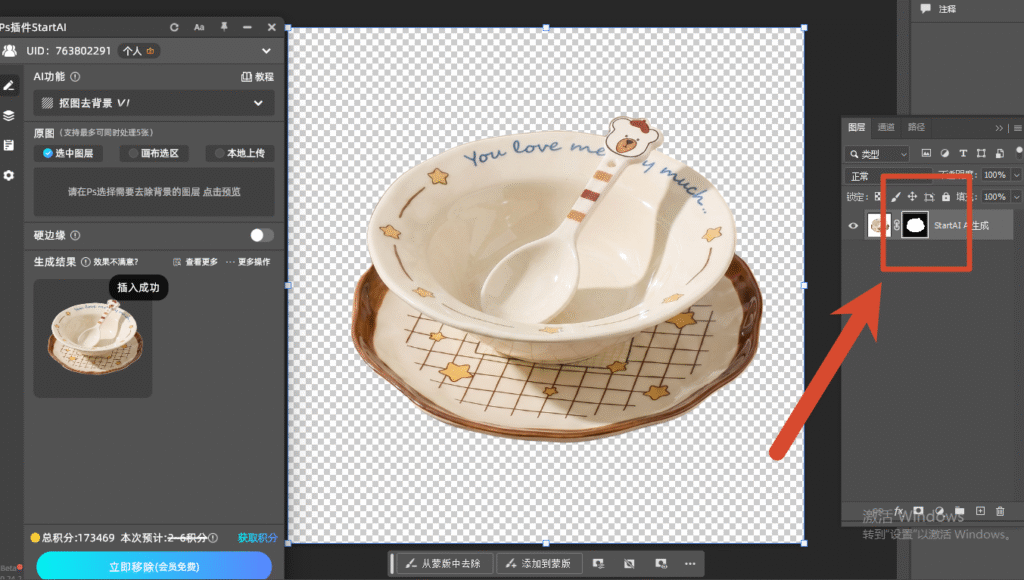Switch to the 路径 paths tab

click(x=916, y=127)
